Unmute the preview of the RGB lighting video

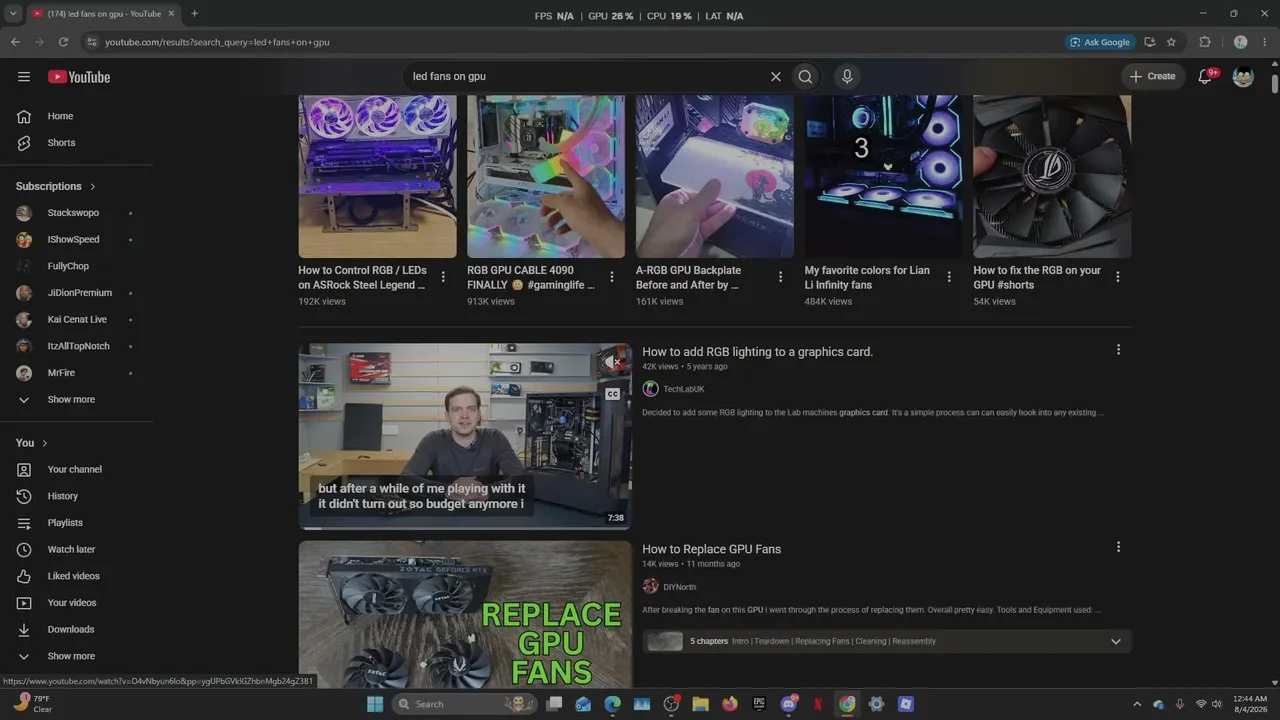click(612, 361)
